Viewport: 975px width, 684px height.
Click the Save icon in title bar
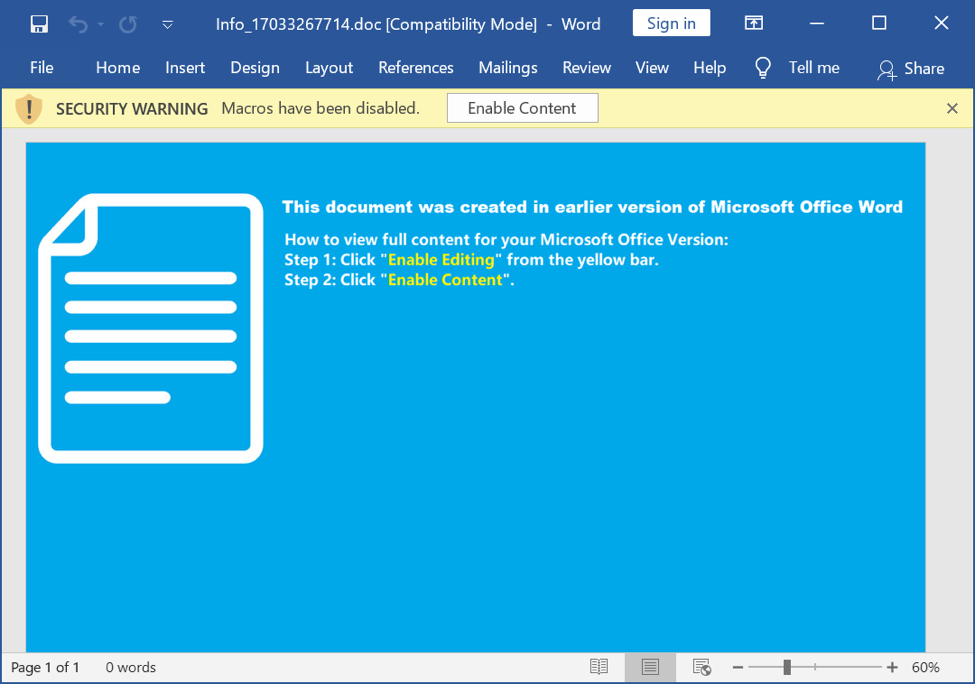[39, 24]
